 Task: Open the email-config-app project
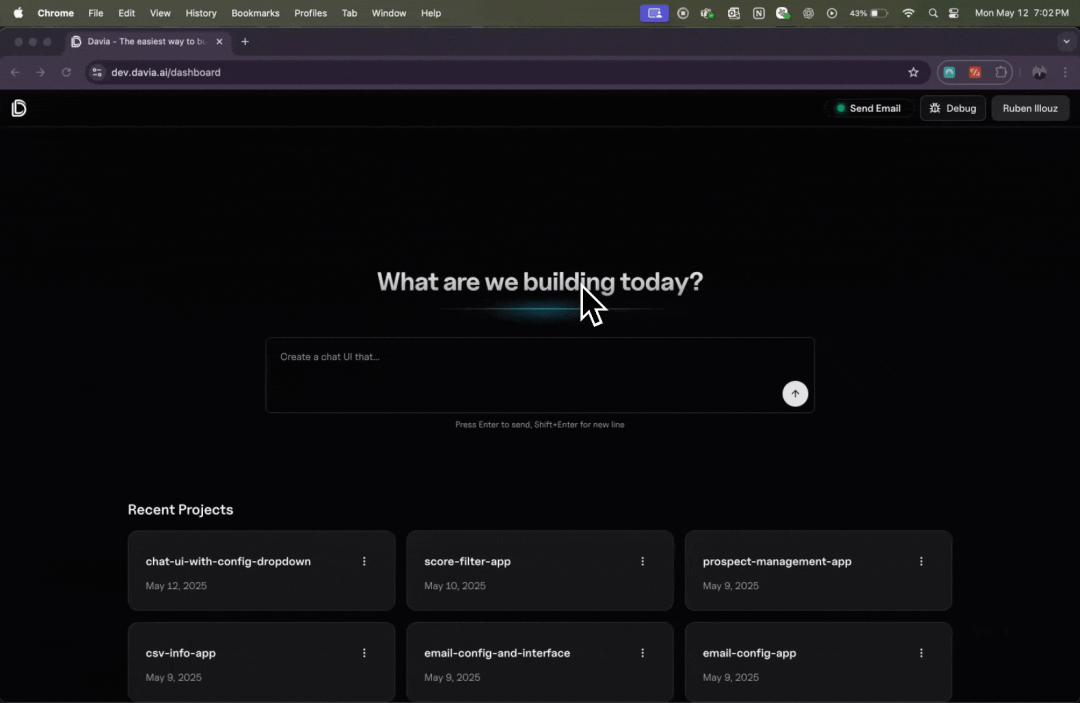818,662
